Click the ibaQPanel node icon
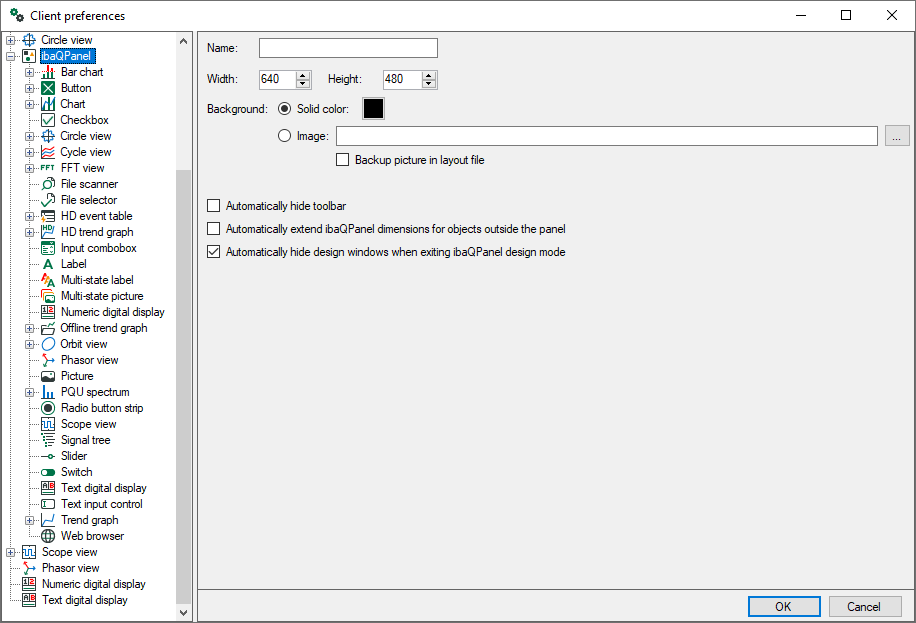 click(x=29, y=56)
